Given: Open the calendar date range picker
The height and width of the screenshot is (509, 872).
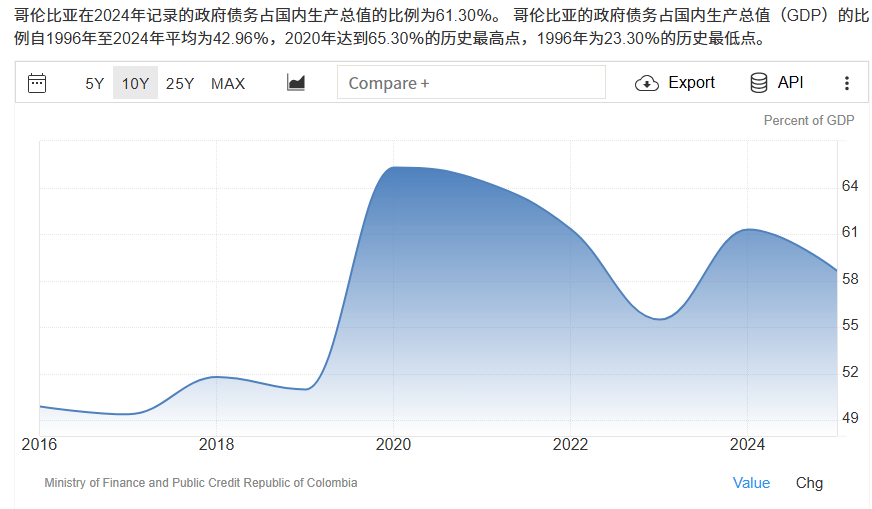Looking at the screenshot, I should [37, 83].
